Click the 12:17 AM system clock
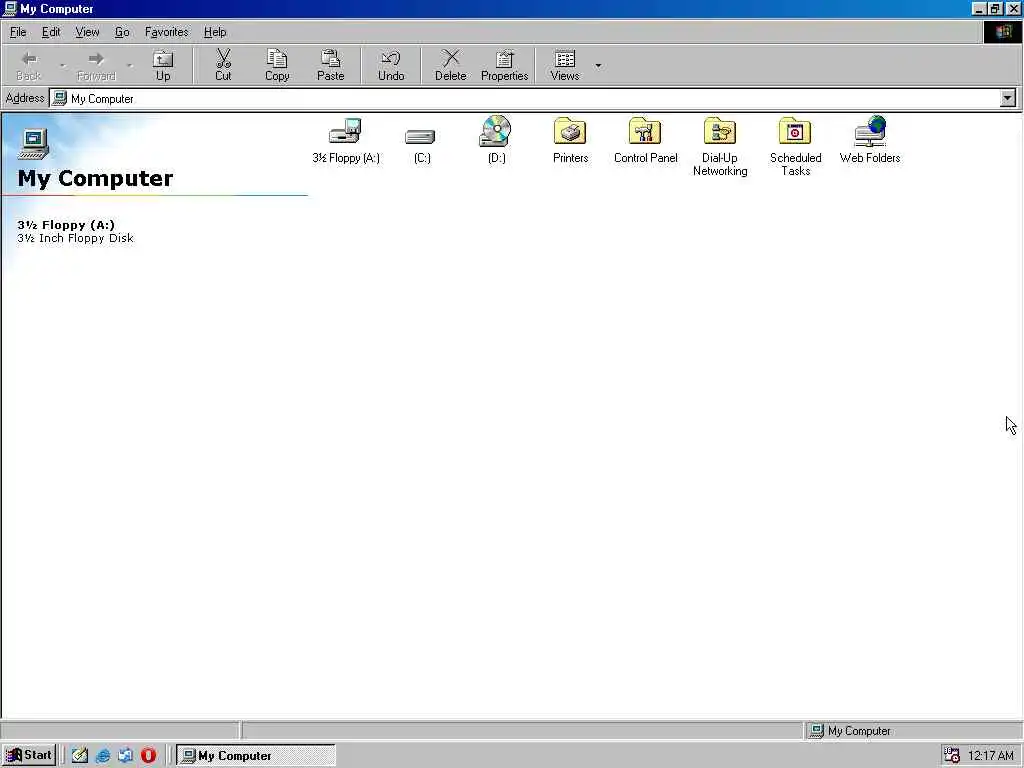 click(x=991, y=756)
